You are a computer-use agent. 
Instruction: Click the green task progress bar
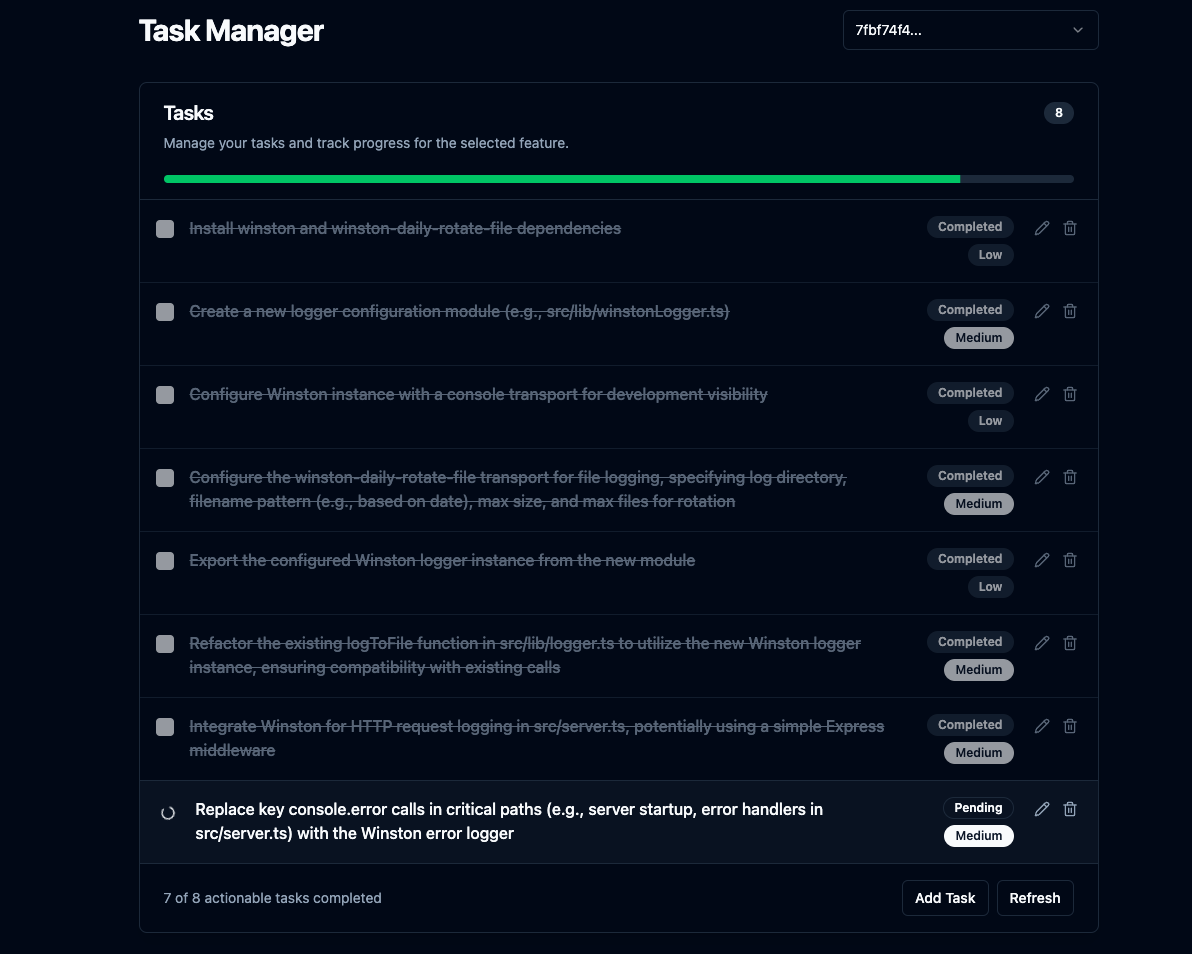562,178
